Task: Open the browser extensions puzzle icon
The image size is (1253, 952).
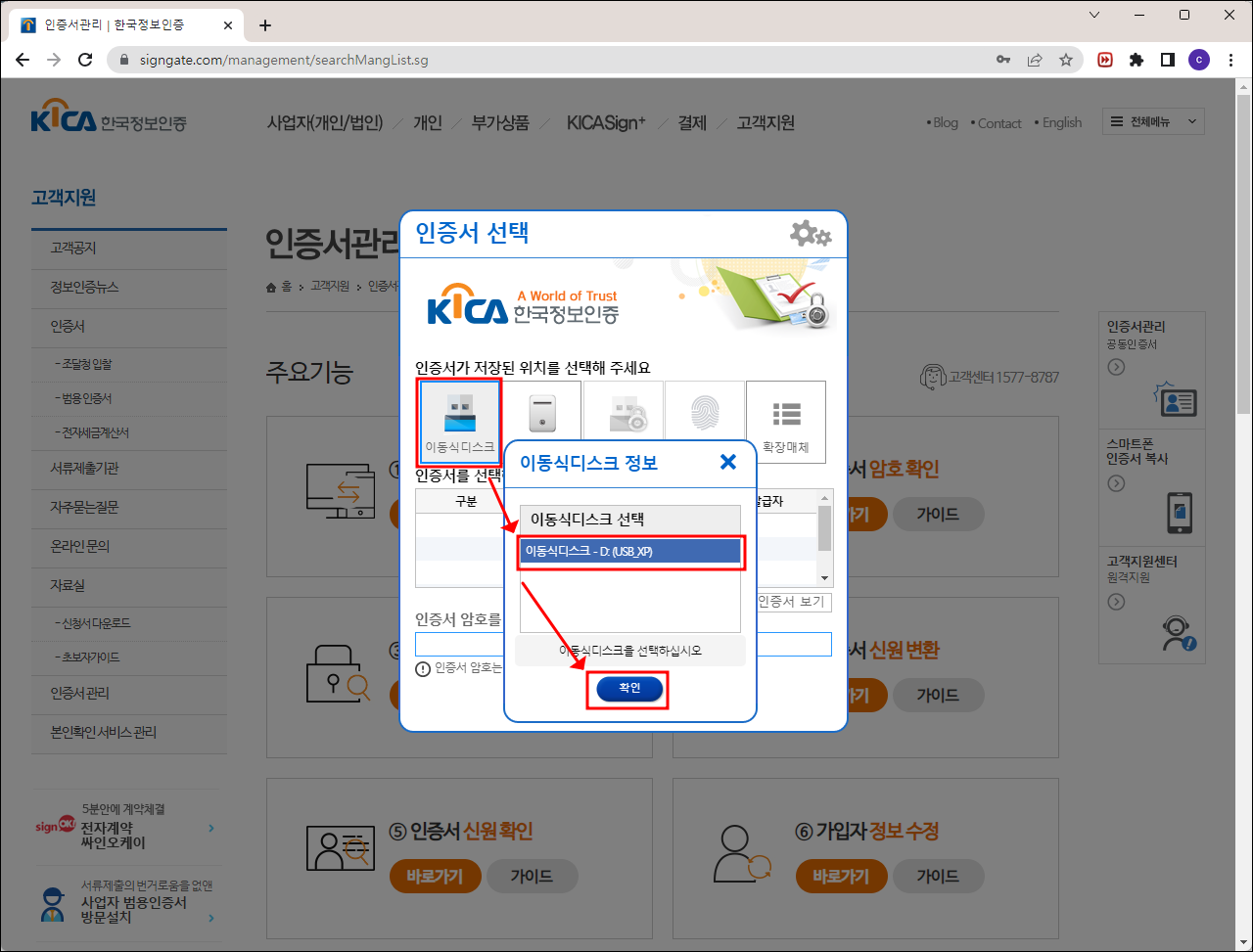Action: click(x=1137, y=60)
